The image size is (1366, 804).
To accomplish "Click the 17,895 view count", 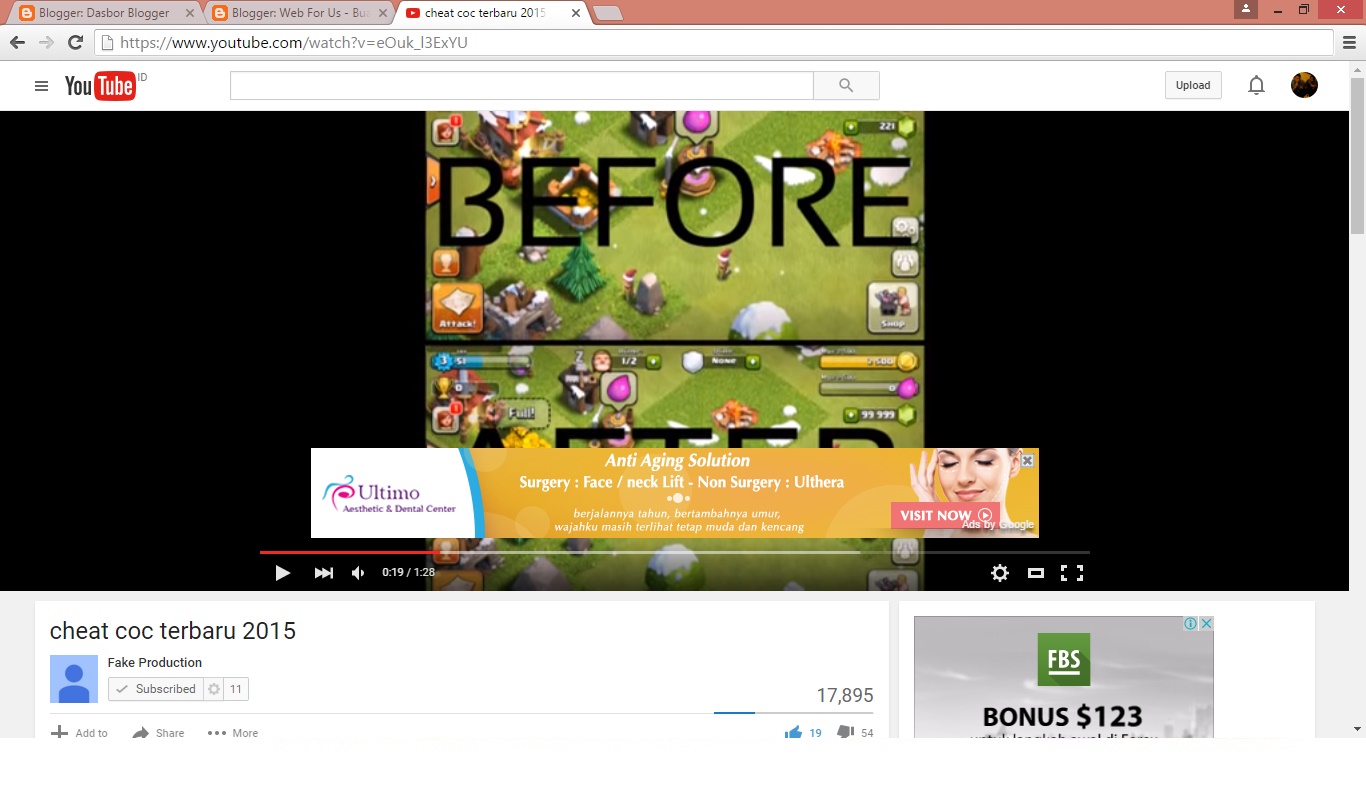I will pyautogui.click(x=845, y=695).
